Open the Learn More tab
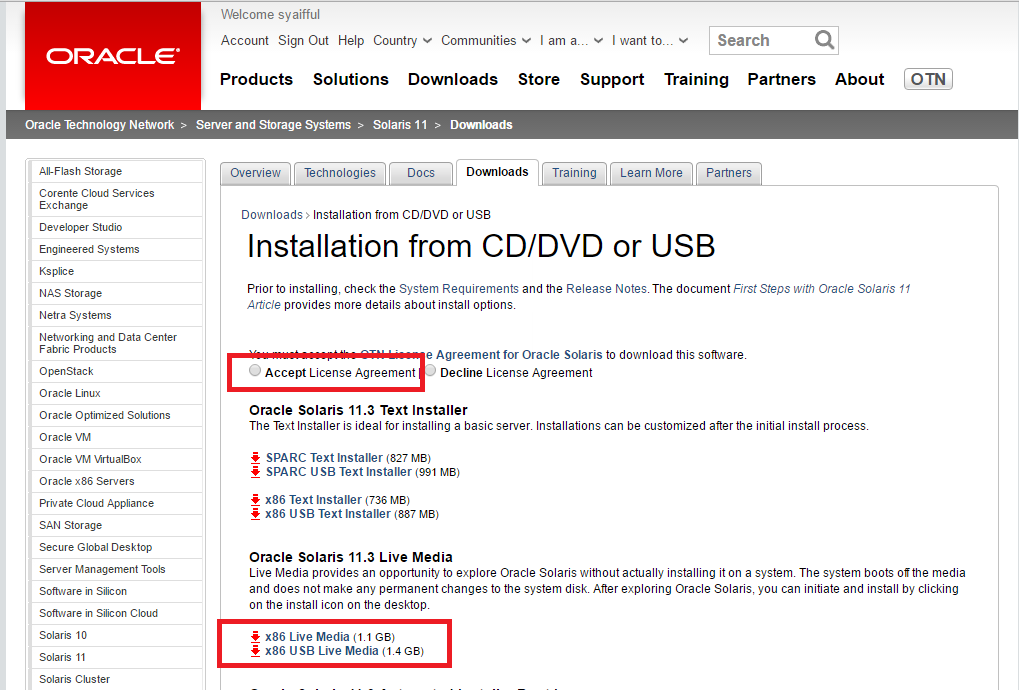 click(x=651, y=173)
